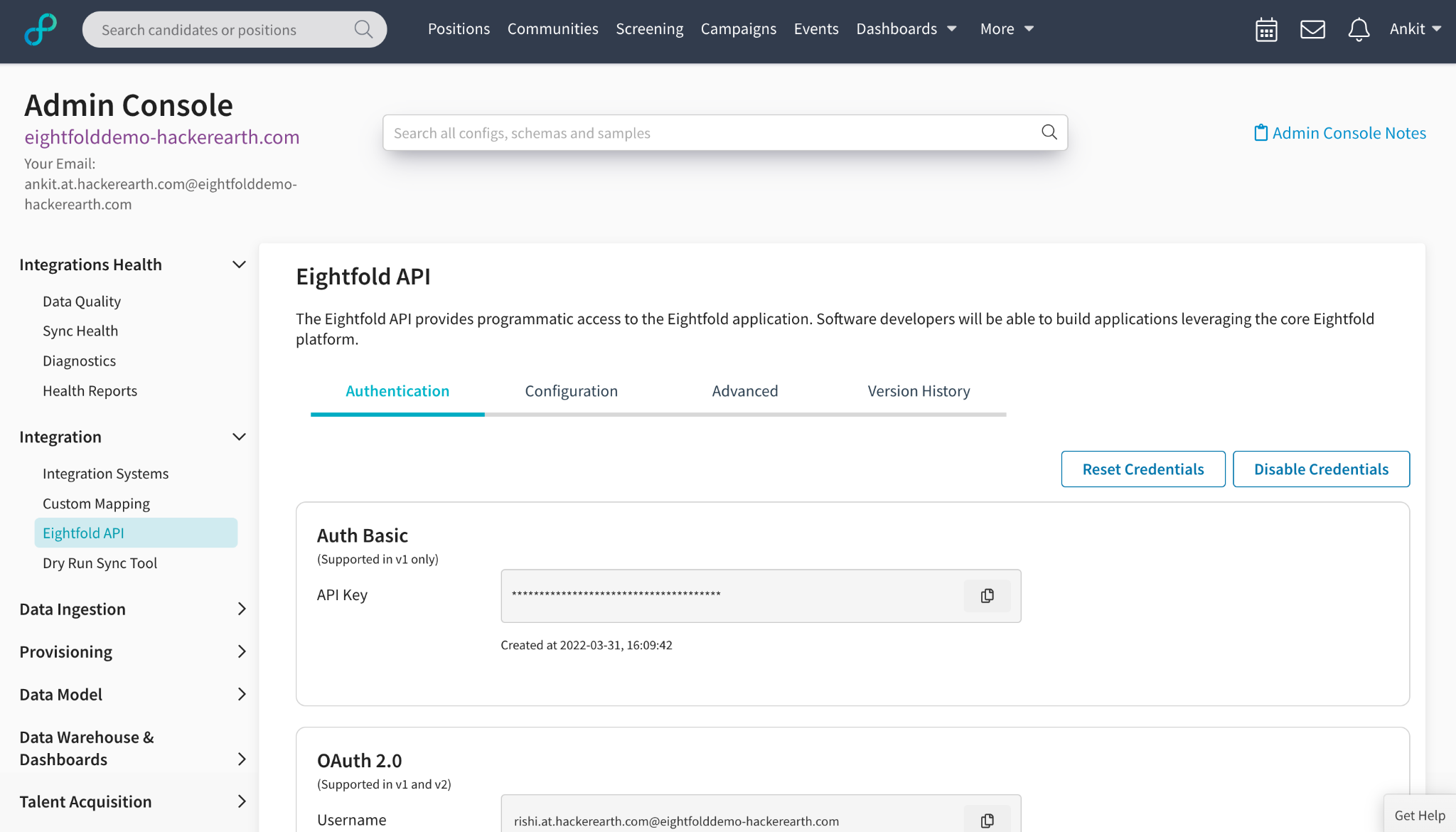Go to Screening in top navigation
1456x832 pixels.
649,29
